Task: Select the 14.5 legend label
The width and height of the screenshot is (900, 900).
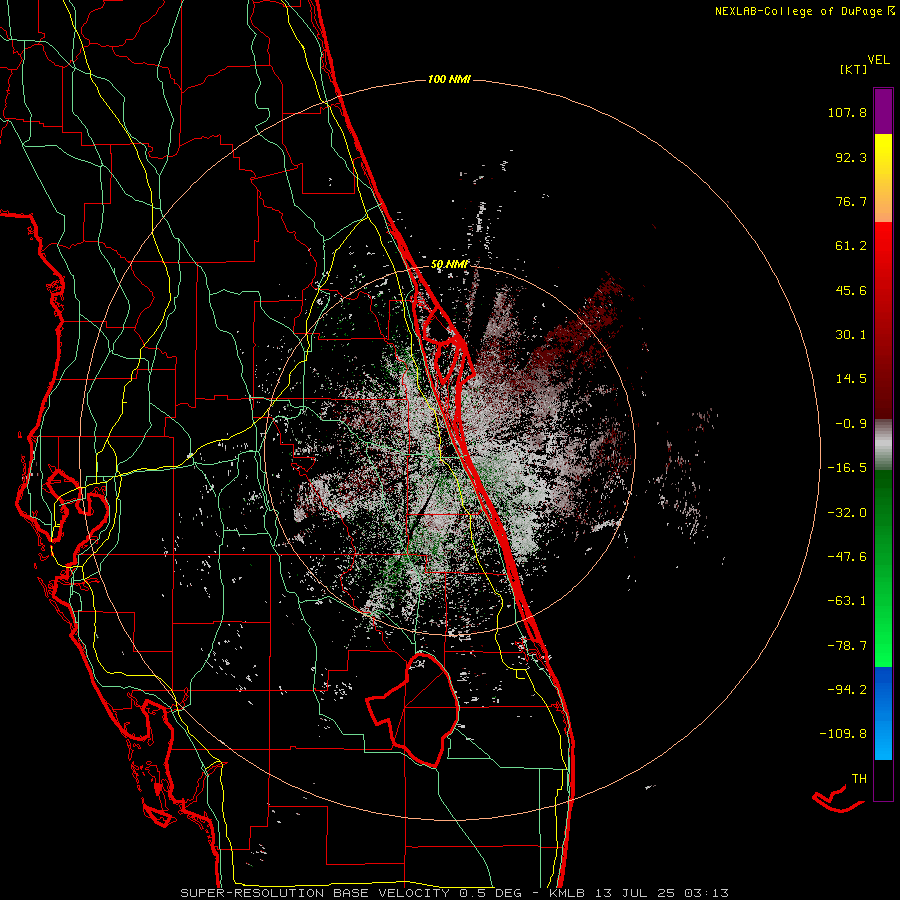Action: tap(851, 379)
